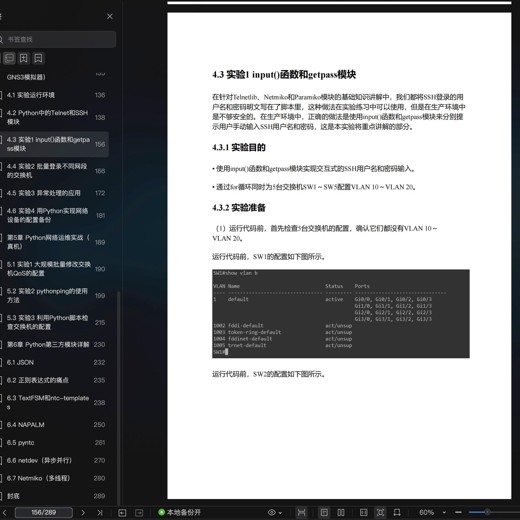The height and width of the screenshot is (520, 520).
Task: Click the add bookmark icon
Action: pyautogui.click(x=24, y=58)
